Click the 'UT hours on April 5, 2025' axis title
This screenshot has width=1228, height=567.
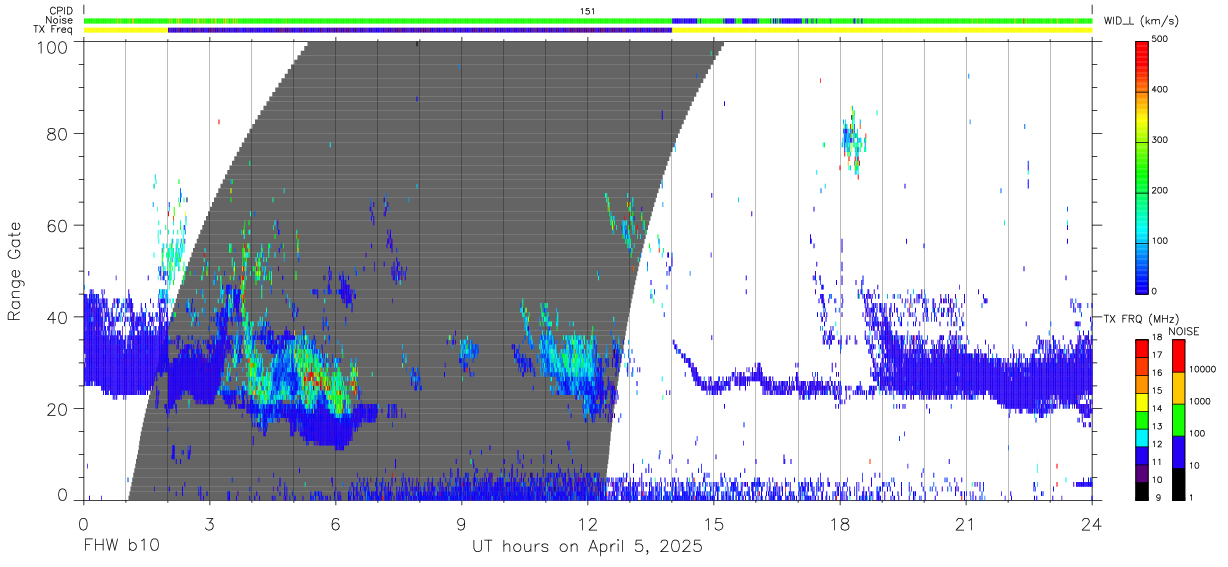point(588,548)
